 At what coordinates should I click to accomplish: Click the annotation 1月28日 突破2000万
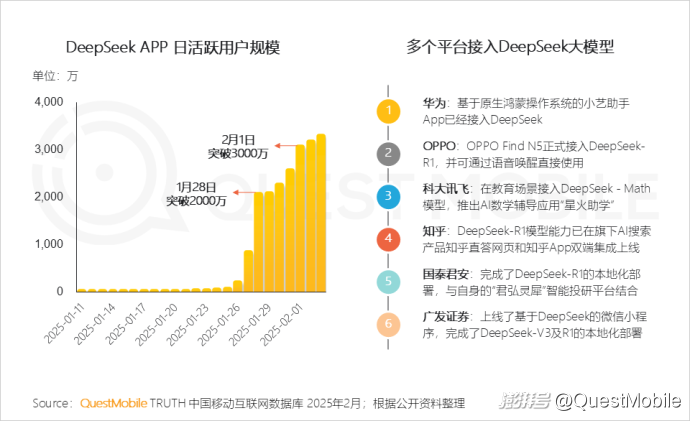(x=196, y=194)
